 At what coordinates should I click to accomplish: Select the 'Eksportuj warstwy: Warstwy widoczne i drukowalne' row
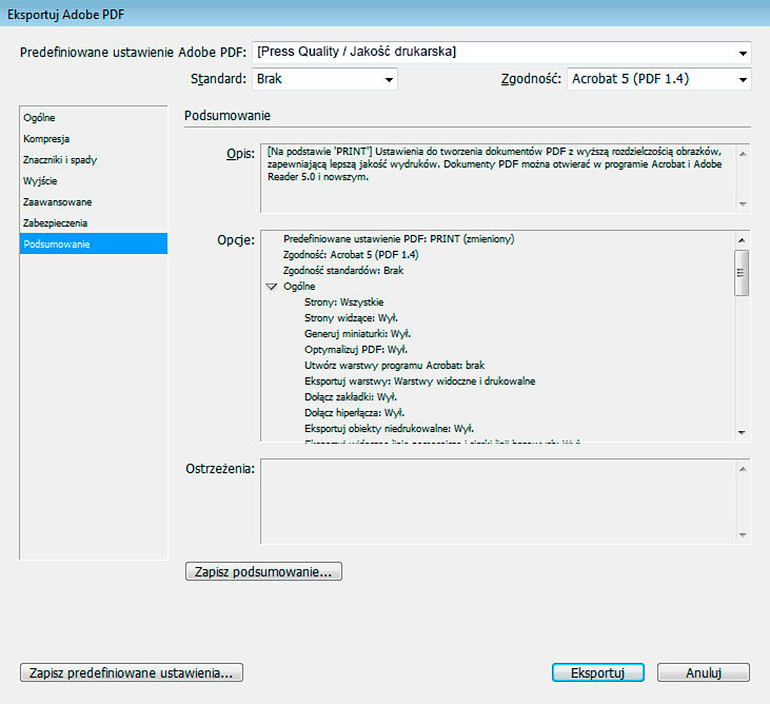point(420,381)
